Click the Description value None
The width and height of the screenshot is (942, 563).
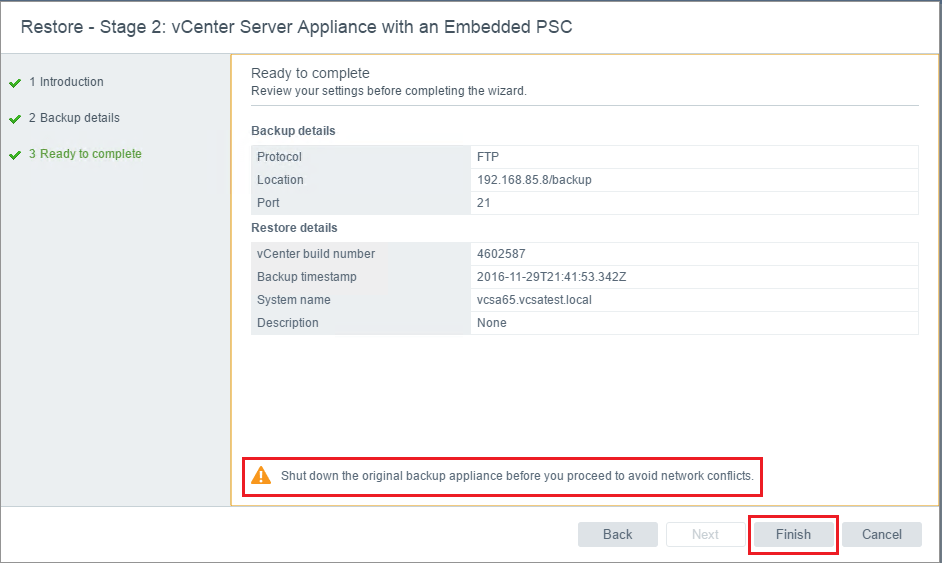[x=492, y=323]
